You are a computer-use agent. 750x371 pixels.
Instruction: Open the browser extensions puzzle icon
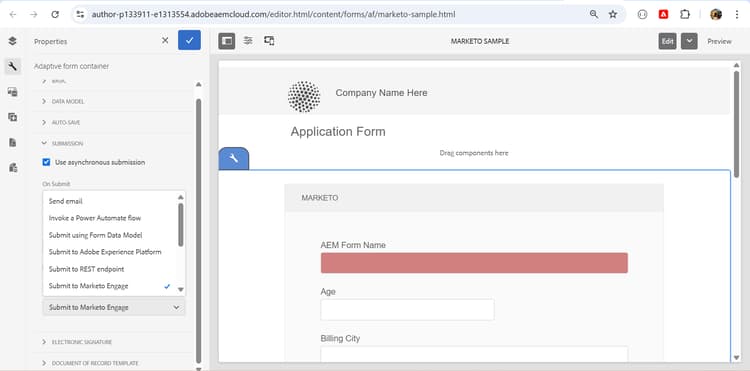[x=685, y=14]
